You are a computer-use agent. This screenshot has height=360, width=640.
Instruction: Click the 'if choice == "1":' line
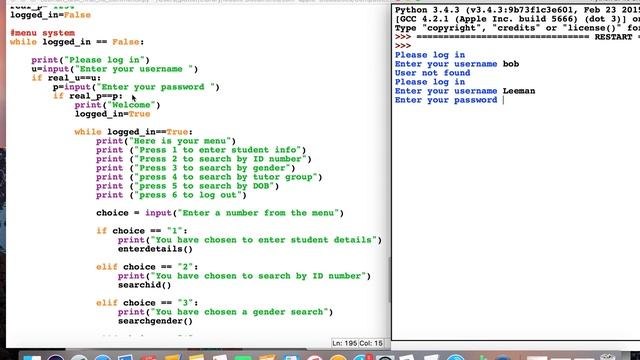[142, 231]
